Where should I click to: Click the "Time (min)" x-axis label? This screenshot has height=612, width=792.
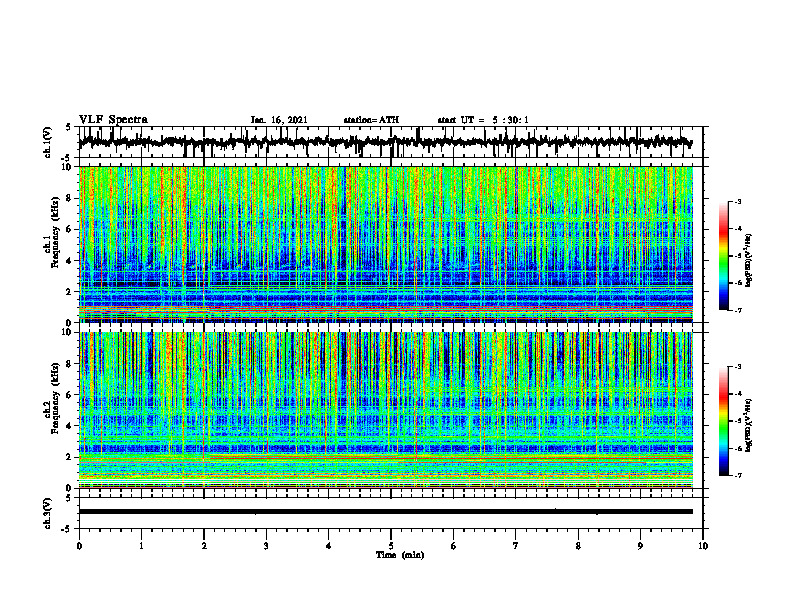(x=400, y=555)
